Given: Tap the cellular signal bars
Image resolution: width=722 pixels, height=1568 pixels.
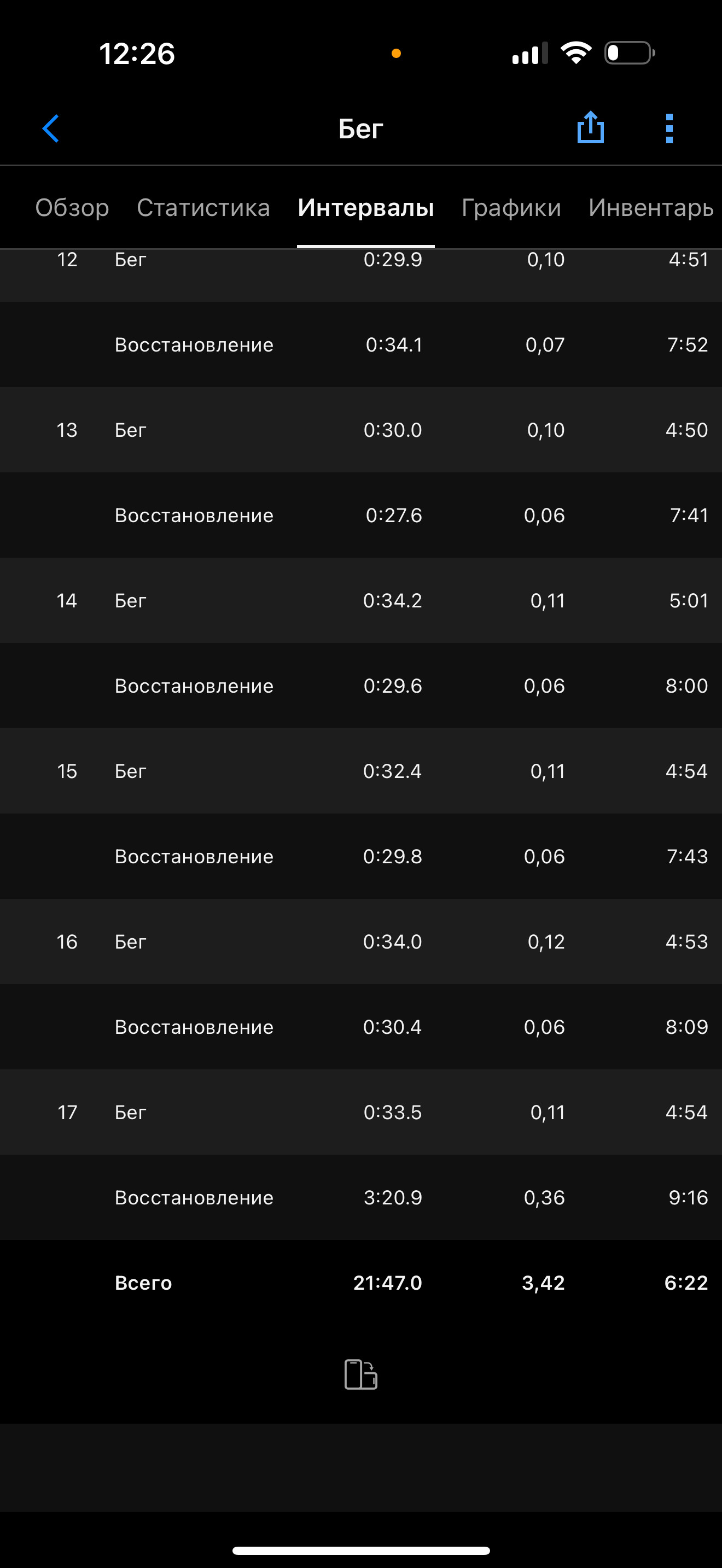Looking at the screenshot, I should [529, 53].
